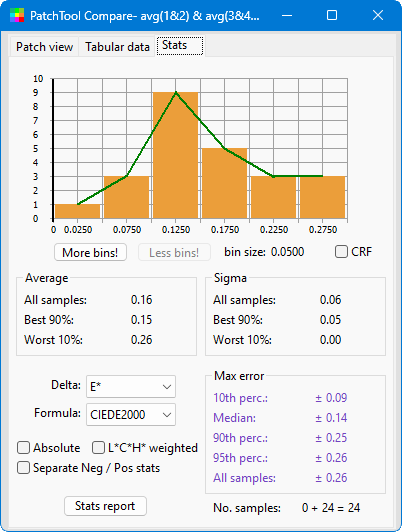Image resolution: width=402 pixels, height=532 pixels.
Task: Click Max error All samples label
Action: [x=244, y=478]
